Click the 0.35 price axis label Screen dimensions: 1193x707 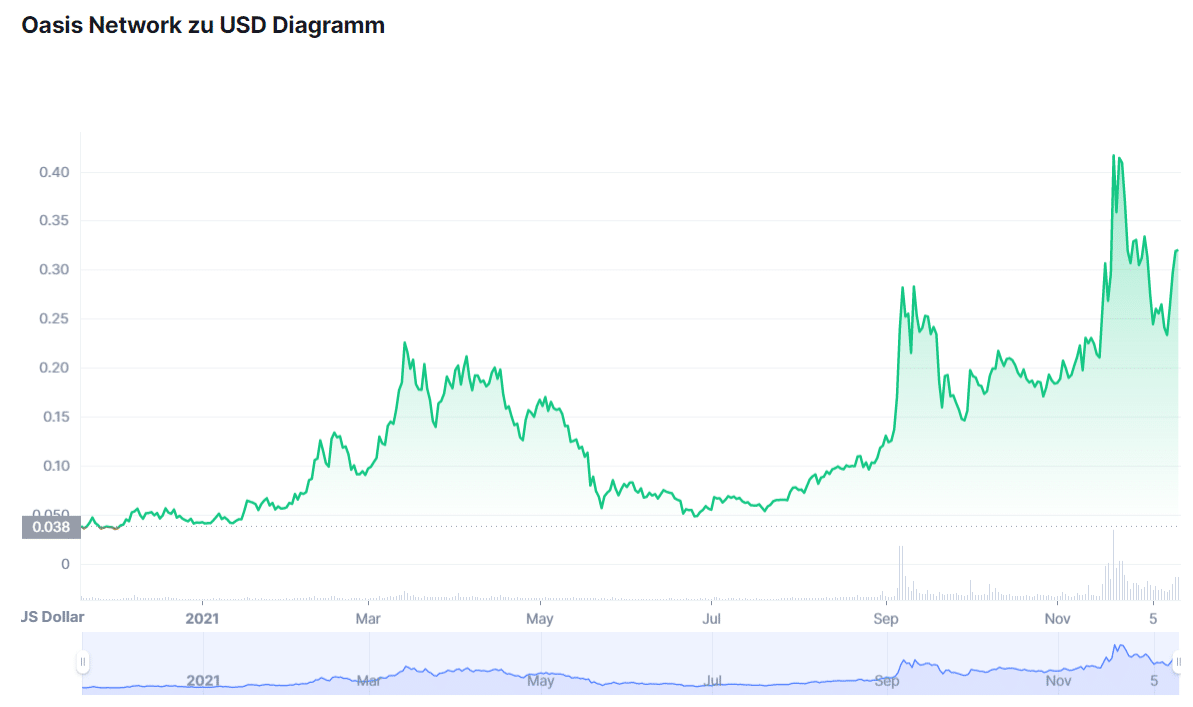[54, 221]
